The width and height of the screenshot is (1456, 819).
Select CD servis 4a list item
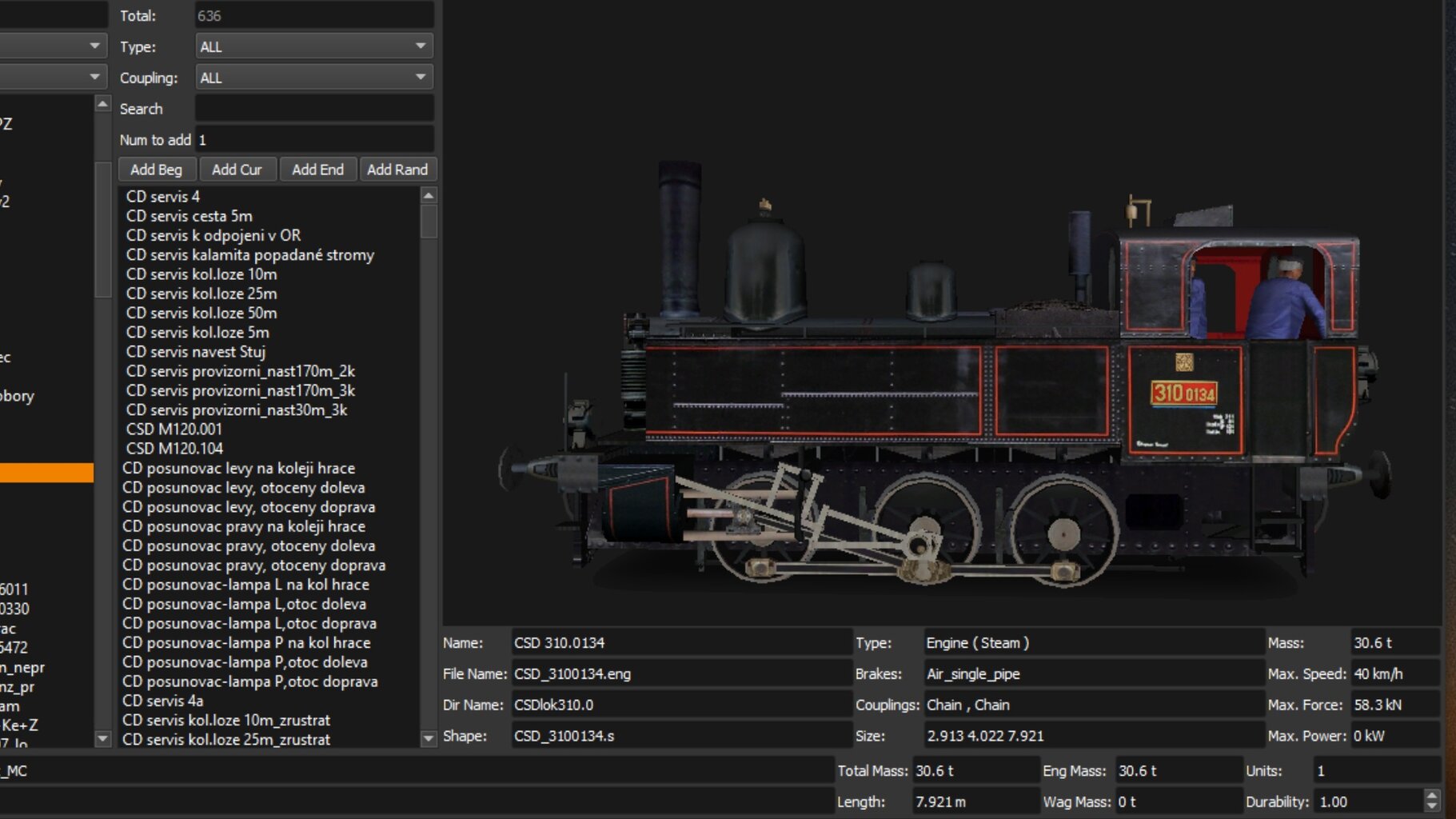pyautogui.click(x=163, y=701)
